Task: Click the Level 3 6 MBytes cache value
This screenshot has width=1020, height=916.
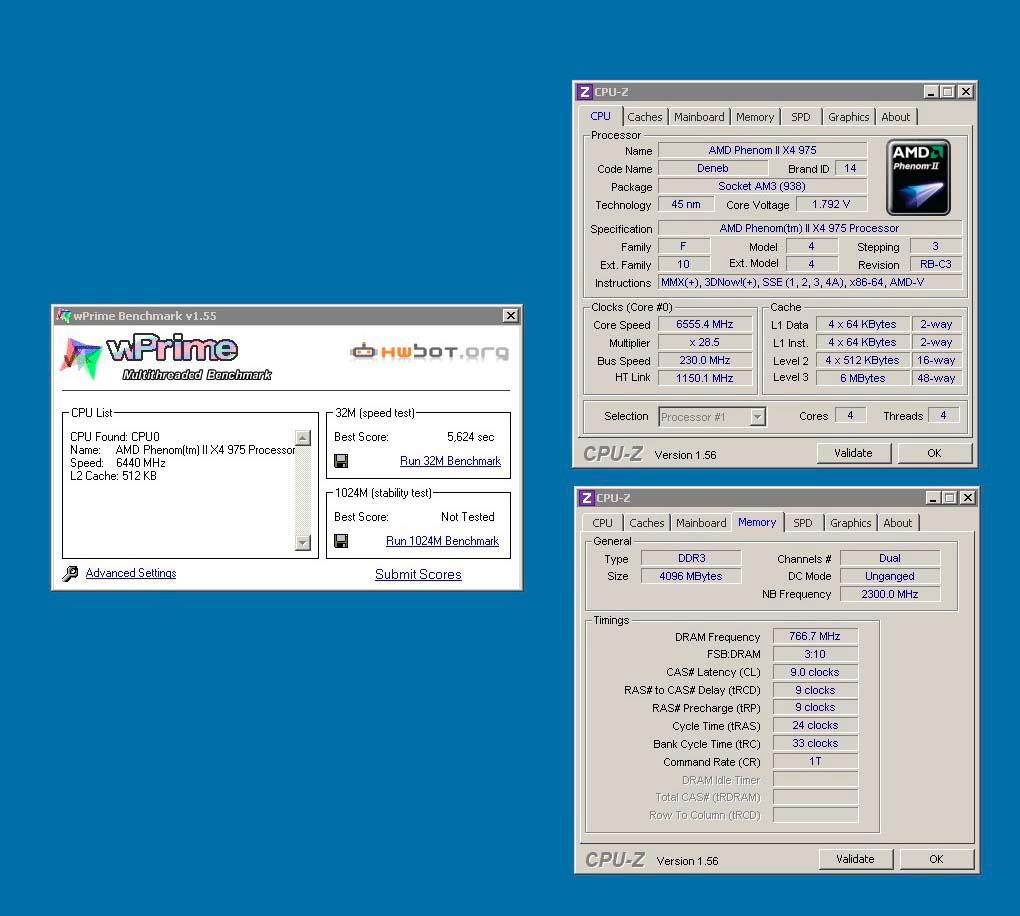Action: [x=863, y=378]
